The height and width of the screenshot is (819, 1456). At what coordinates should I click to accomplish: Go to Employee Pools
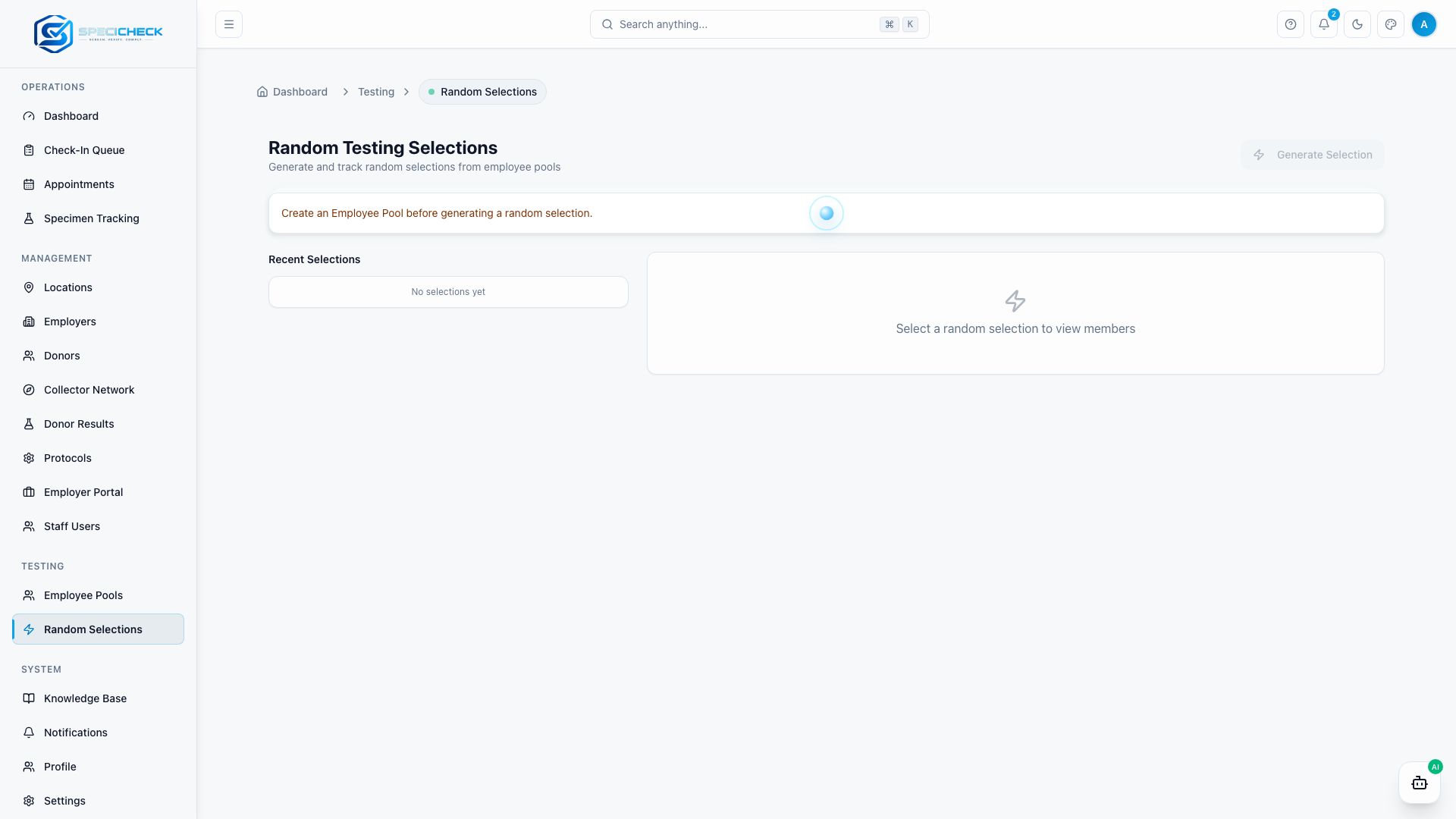[99, 595]
